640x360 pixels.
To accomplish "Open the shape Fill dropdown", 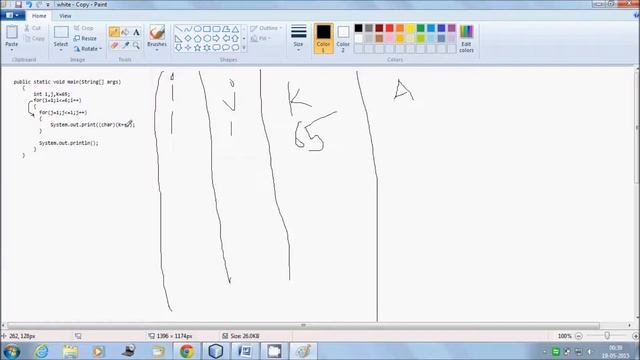I will 261,38.
